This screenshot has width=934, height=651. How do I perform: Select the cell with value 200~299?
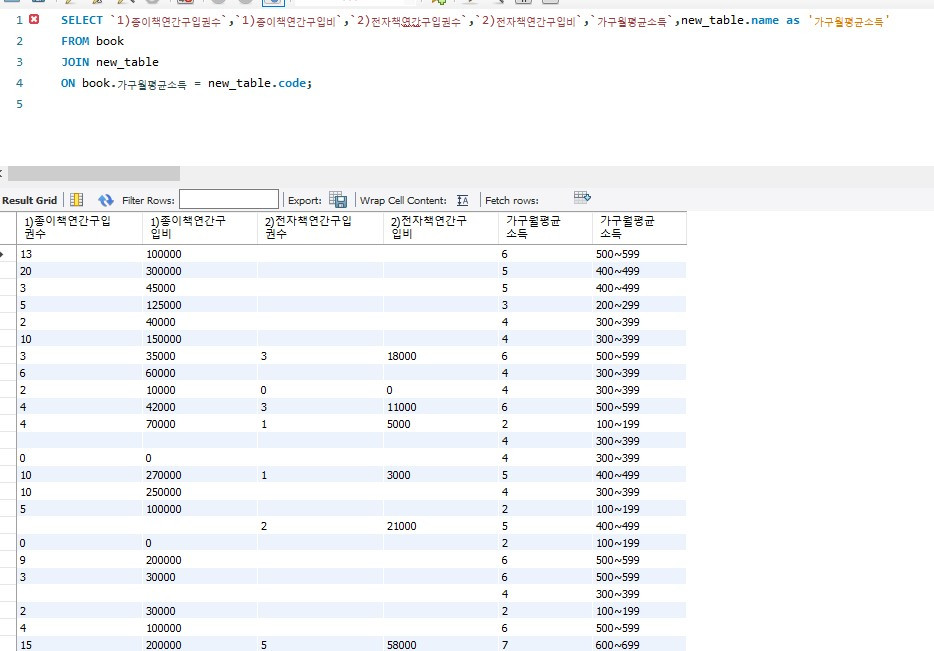point(639,305)
